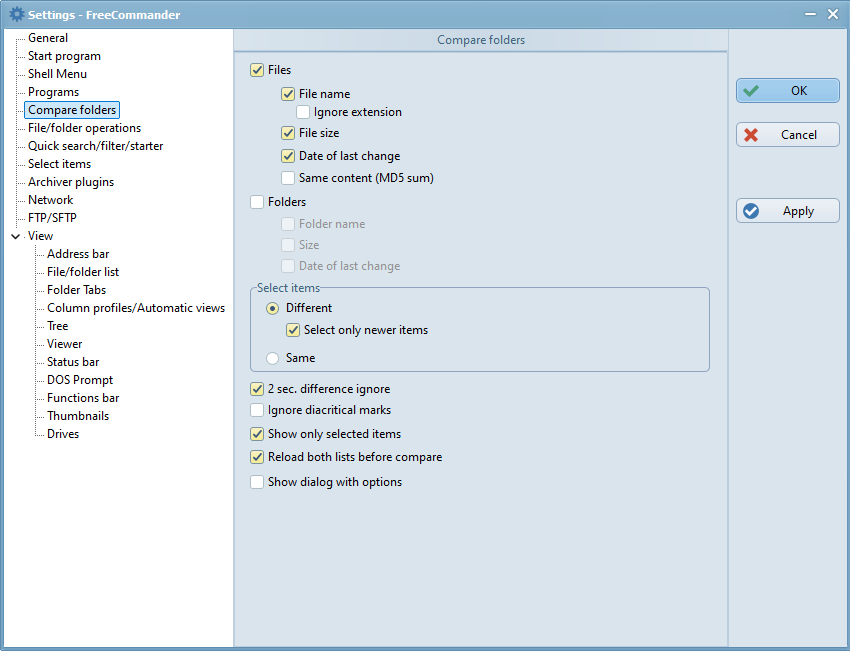This screenshot has height=651, width=850.
Task: Click the red X icon on Cancel button
Action: pos(751,134)
